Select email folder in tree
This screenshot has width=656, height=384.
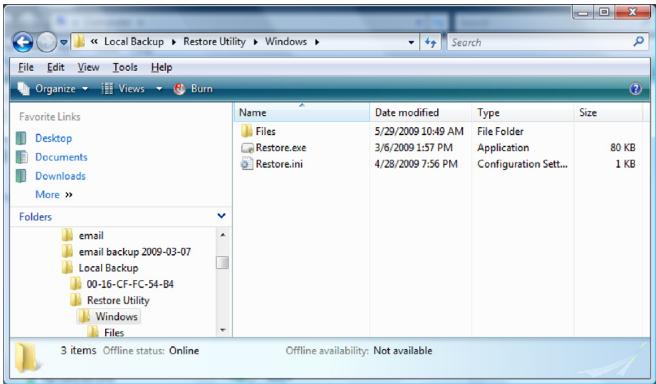pyautogui.click(x=91, y=236)
